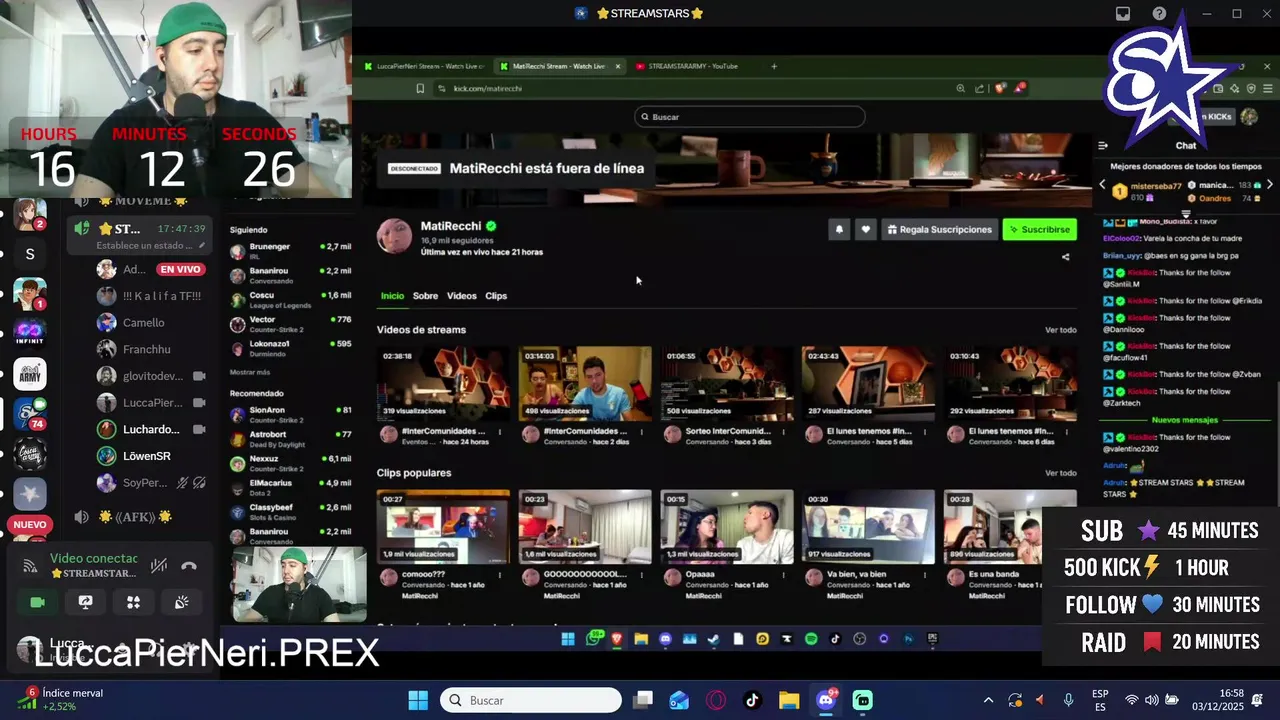Screen dimensions: 1280x720
Task: Toggle follow heart for MatiRecchi
Action: (866, 229)
